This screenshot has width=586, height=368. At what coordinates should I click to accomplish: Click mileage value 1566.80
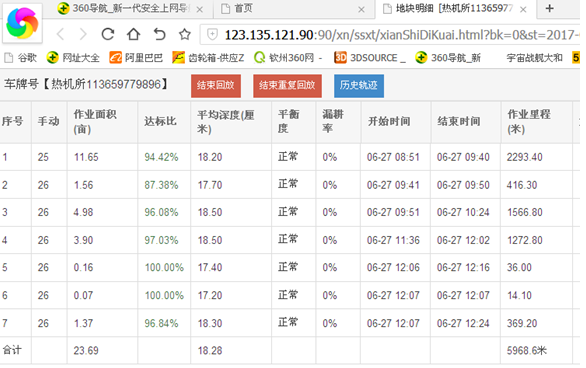coord(525,212)
